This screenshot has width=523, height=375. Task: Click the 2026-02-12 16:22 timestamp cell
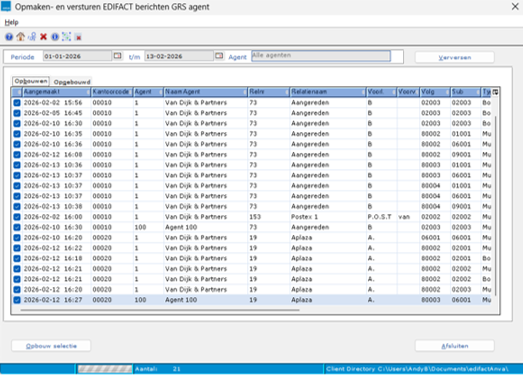point(53,248)
